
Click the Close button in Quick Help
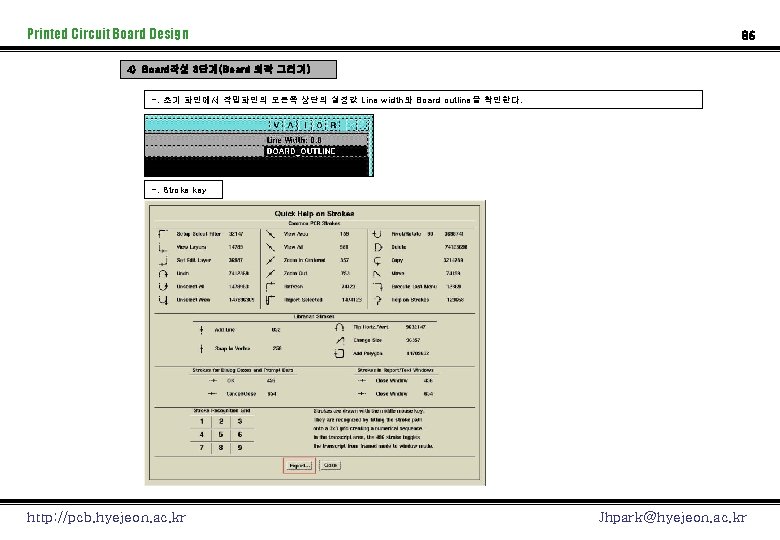[330, 465]
